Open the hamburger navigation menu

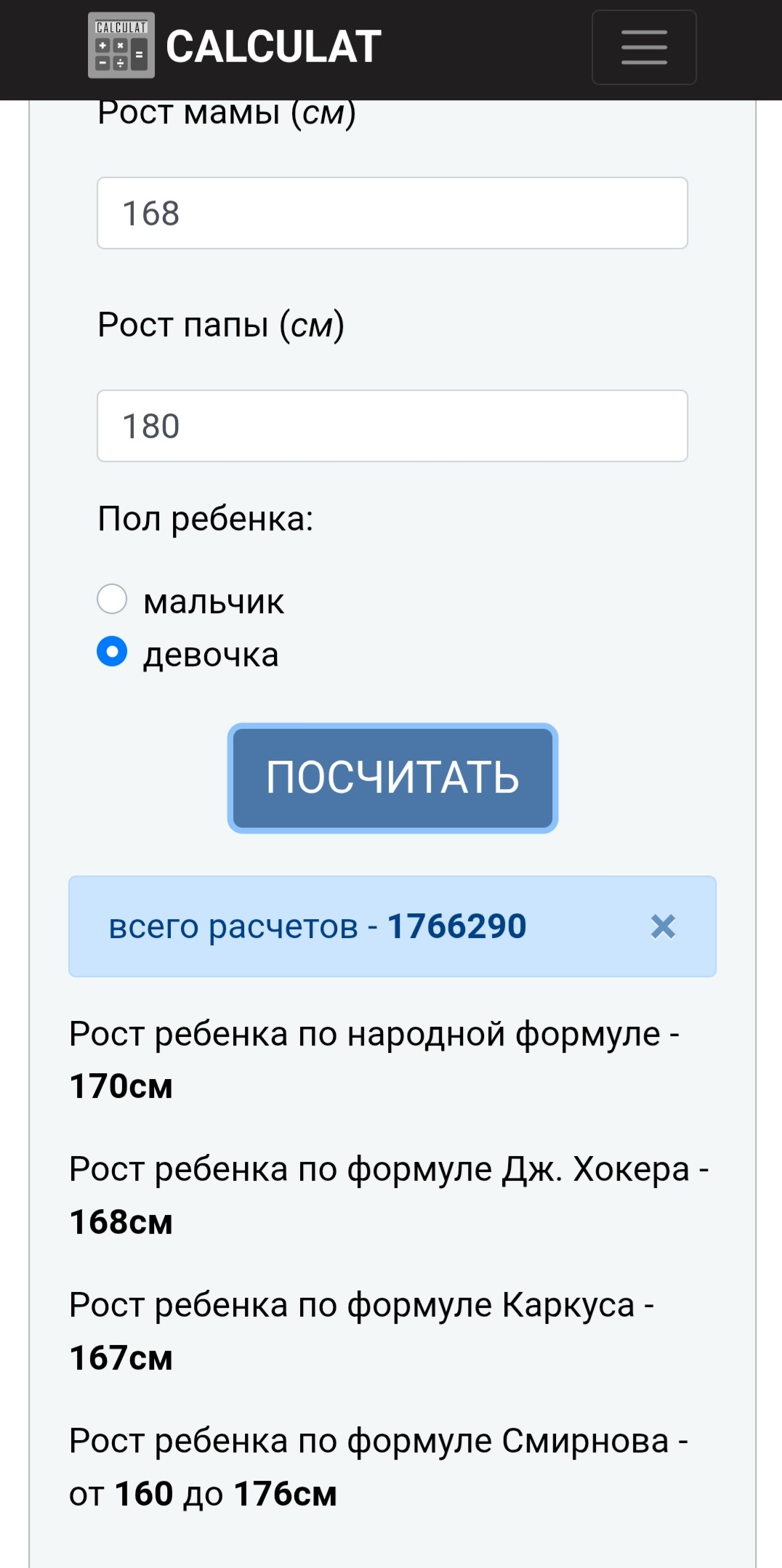(x=644, y=47)
